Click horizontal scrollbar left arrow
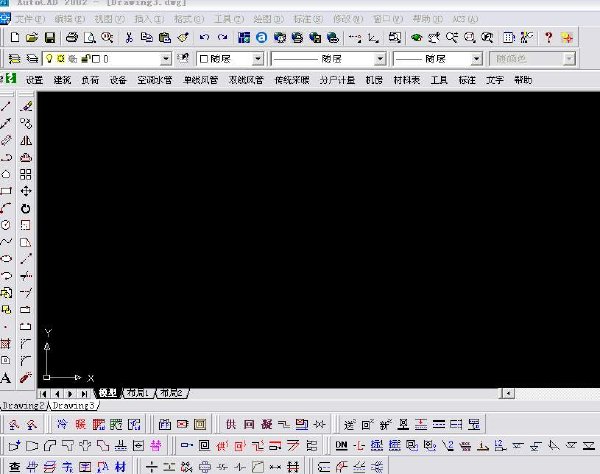This screenshot has height=474, width=600. [x=508, y=393]
